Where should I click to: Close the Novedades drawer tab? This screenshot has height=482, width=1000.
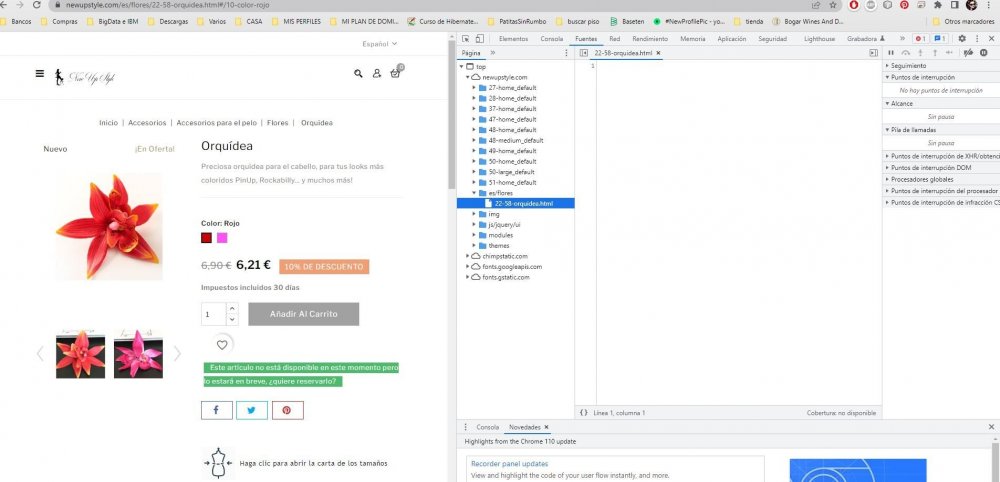click(547, 427)
